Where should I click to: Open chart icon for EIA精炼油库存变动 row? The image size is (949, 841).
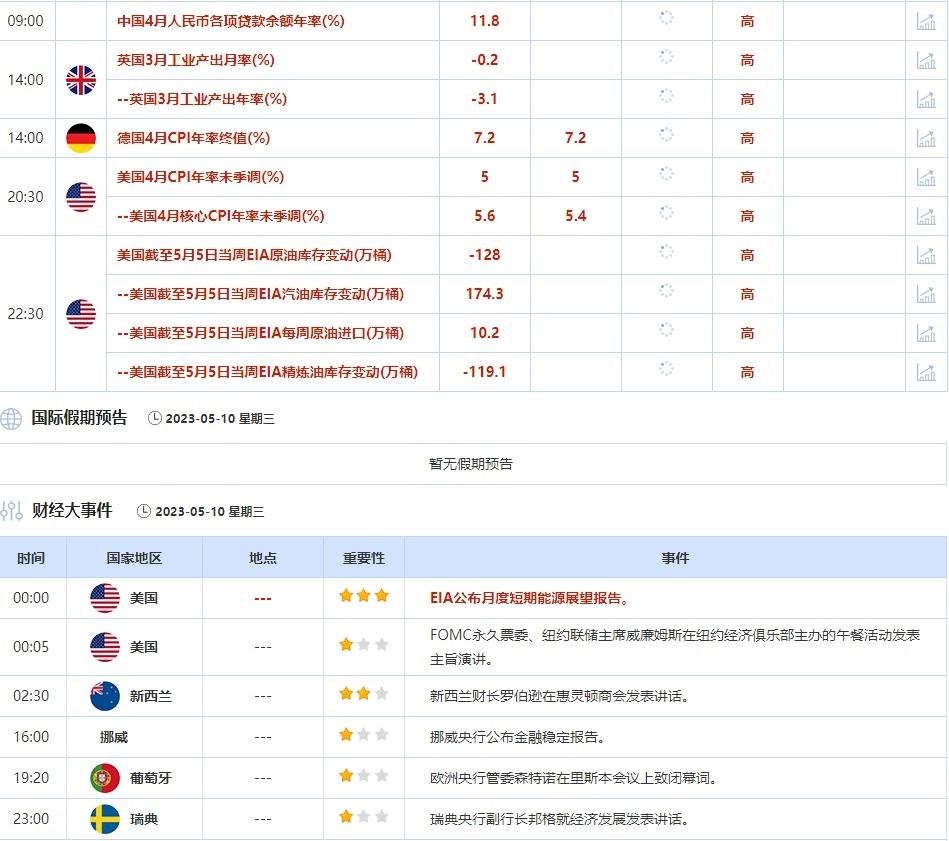pyautogui.click(x=926, y=372)
